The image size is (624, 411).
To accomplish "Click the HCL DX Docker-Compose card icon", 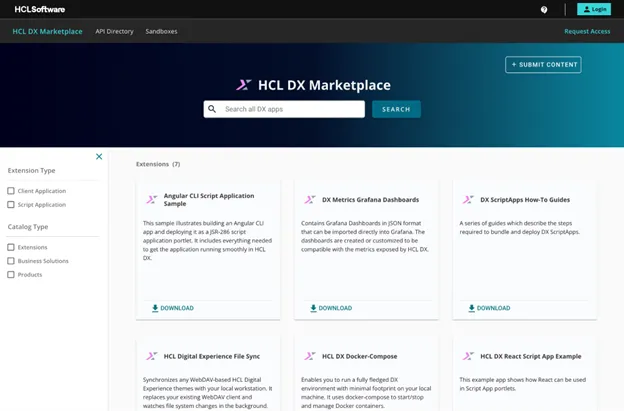I will (x=310, y=356).
